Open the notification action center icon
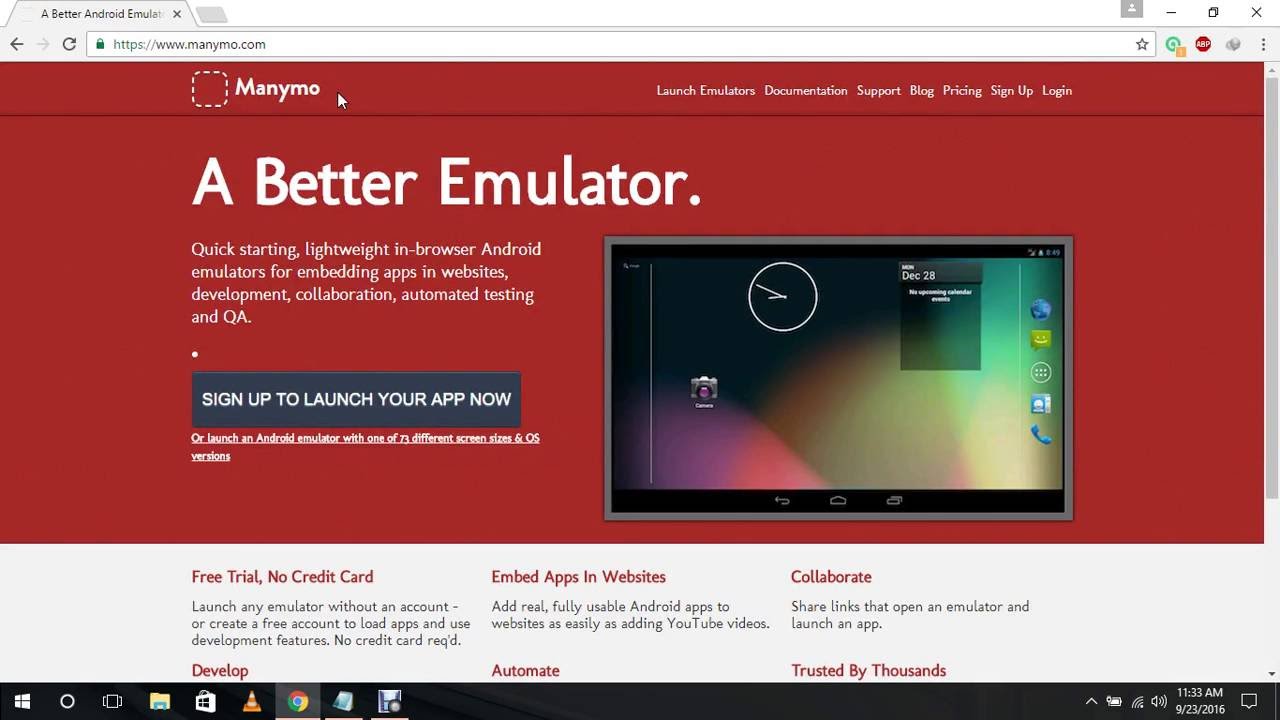Viewport: 1280px width, 720px height. coord(1249,702)
